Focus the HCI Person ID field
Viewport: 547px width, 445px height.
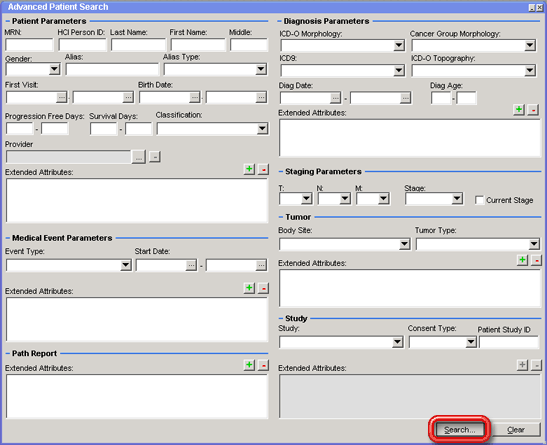82,45
